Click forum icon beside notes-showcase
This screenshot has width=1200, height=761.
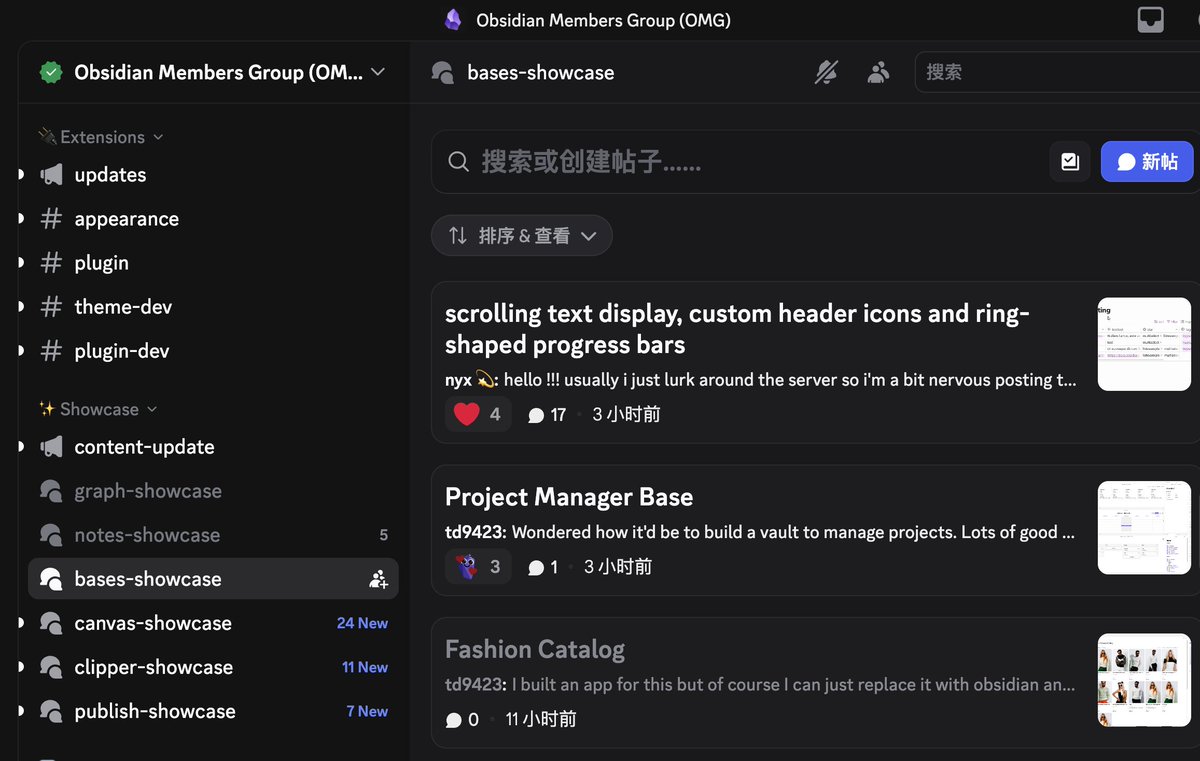[51, 535]
